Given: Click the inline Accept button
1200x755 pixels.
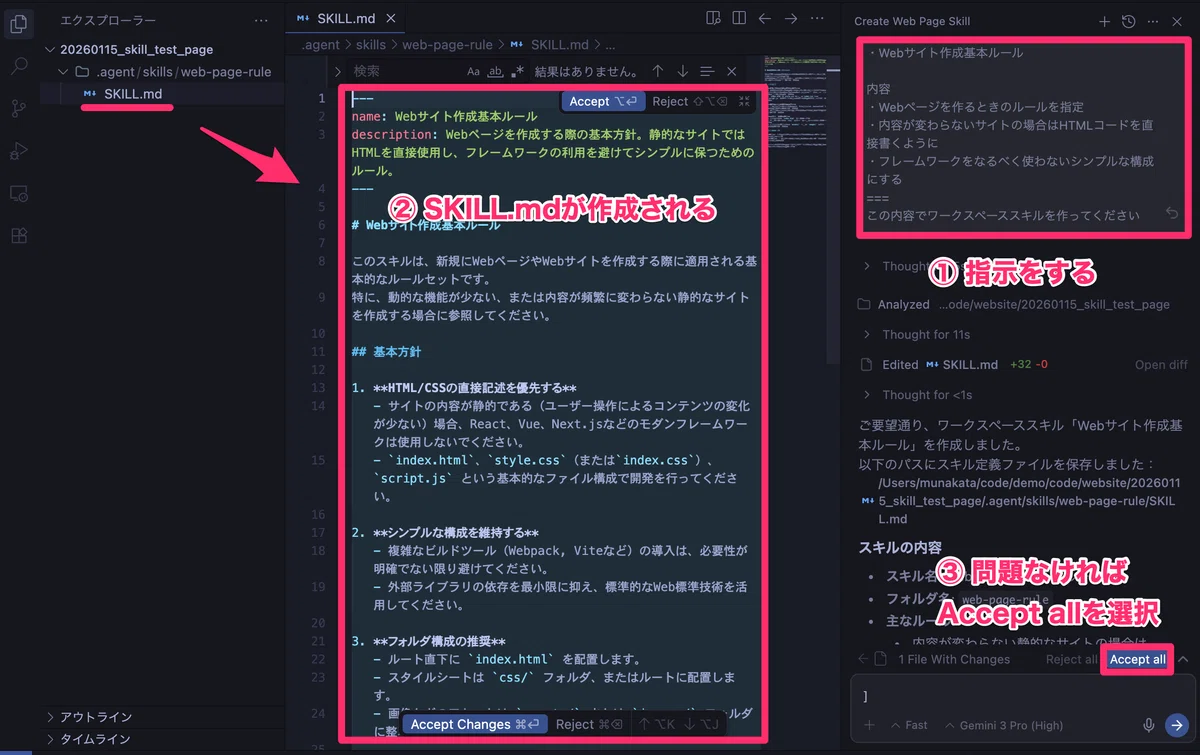Looking at the screenshot, I should (x=603, y=101).
